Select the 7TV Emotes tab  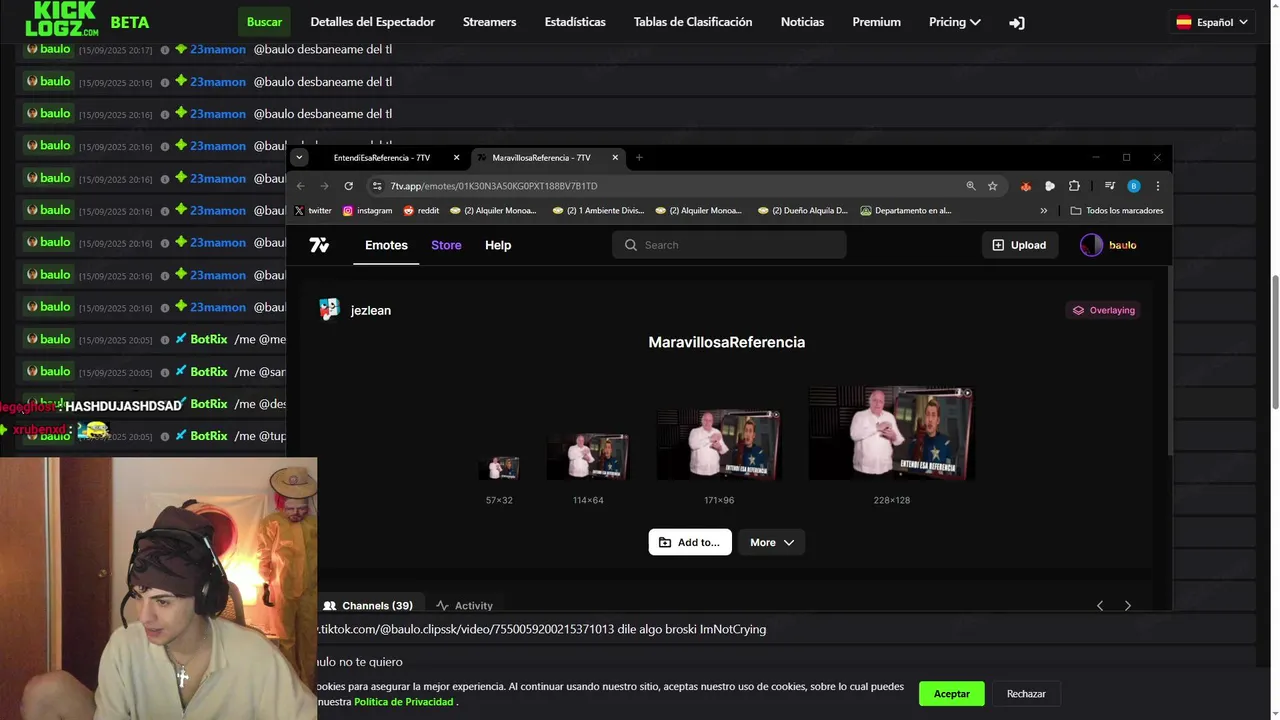[386, 245]
